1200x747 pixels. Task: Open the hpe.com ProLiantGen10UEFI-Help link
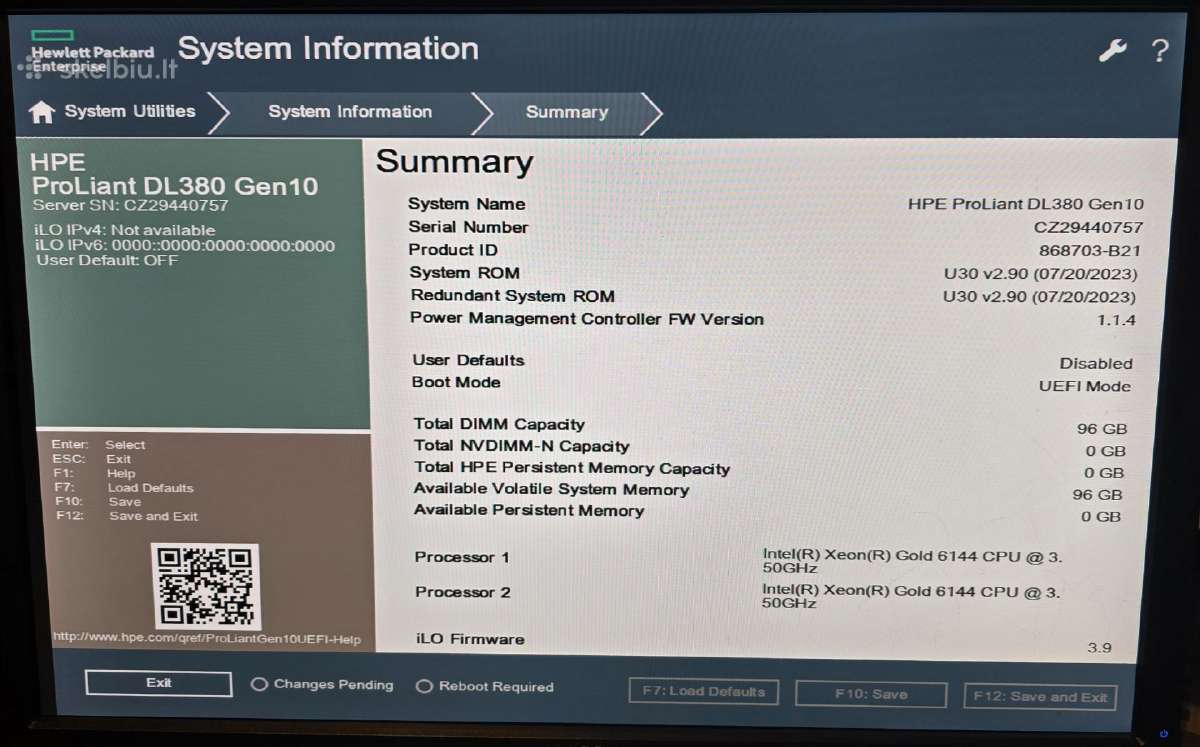[207, 638]
